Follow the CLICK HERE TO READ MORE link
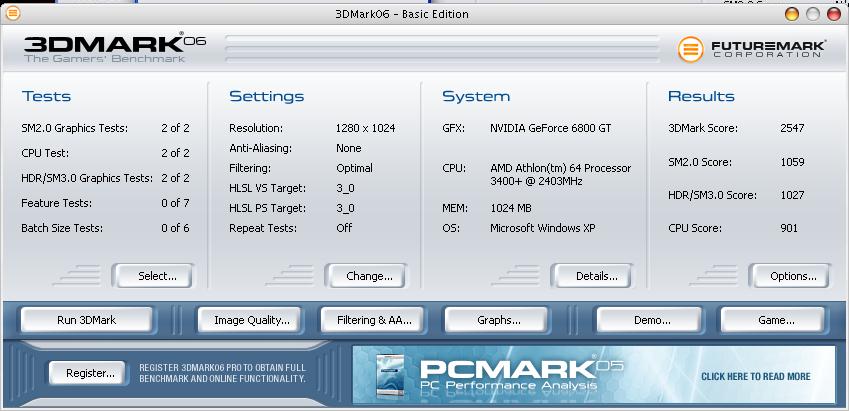This screenshot has width=849, height=411. (755, 376)
